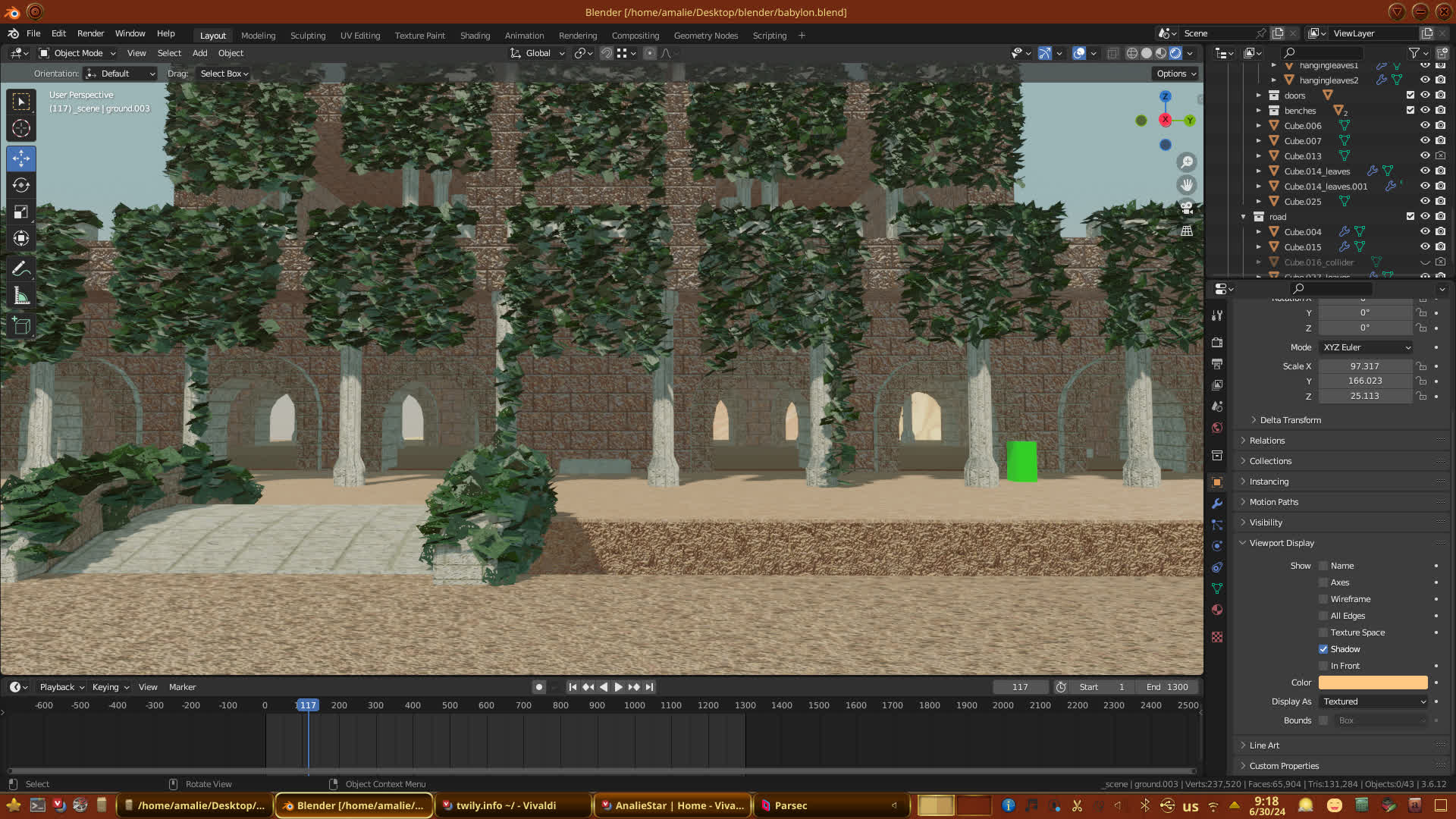1456x819 pixels.
Task: Enable the Wireframe checkbox
Action: coord(1323,599)
